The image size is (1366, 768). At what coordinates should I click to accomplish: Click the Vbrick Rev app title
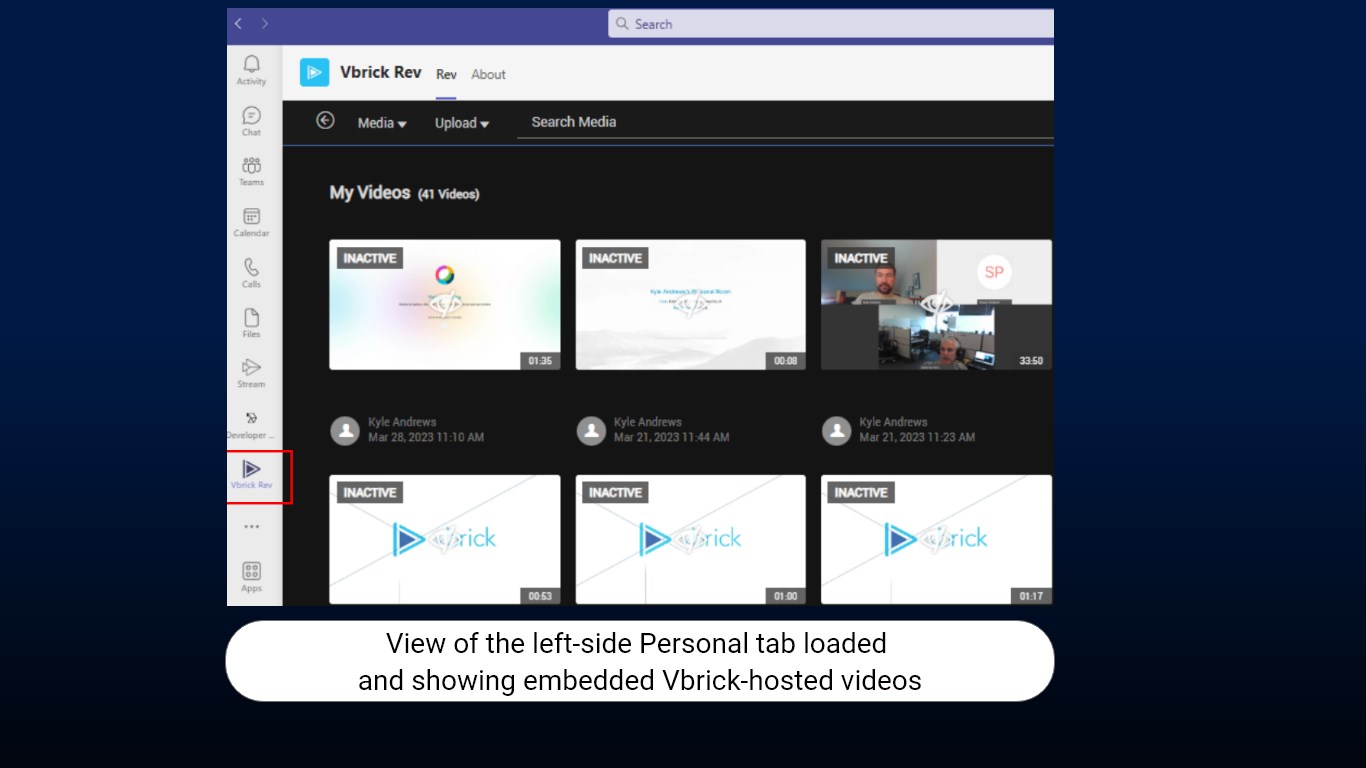(x=380, y=72)
